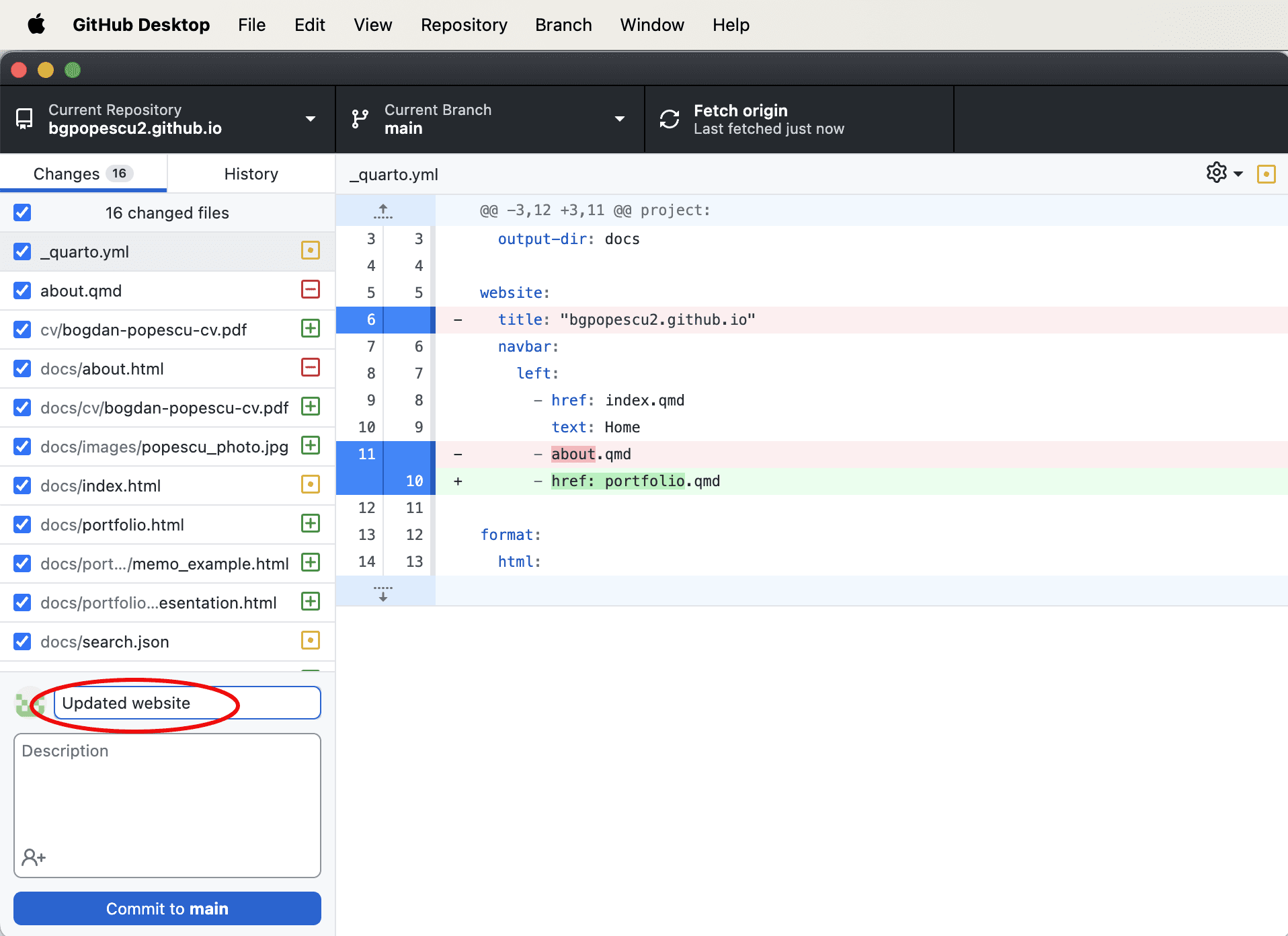Switch to the History tab
This screenshot has height=936, width=1288.
coord(251,174)
